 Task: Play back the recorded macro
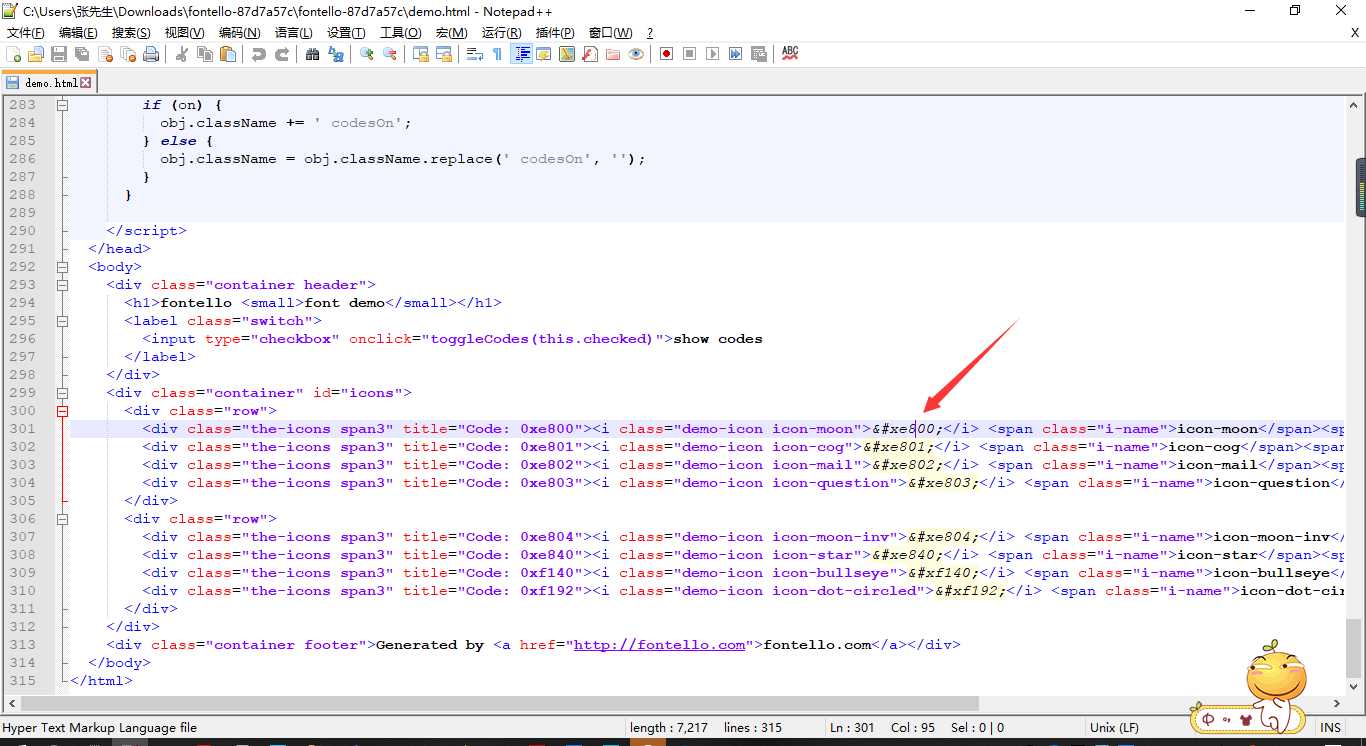click(713, 54)
